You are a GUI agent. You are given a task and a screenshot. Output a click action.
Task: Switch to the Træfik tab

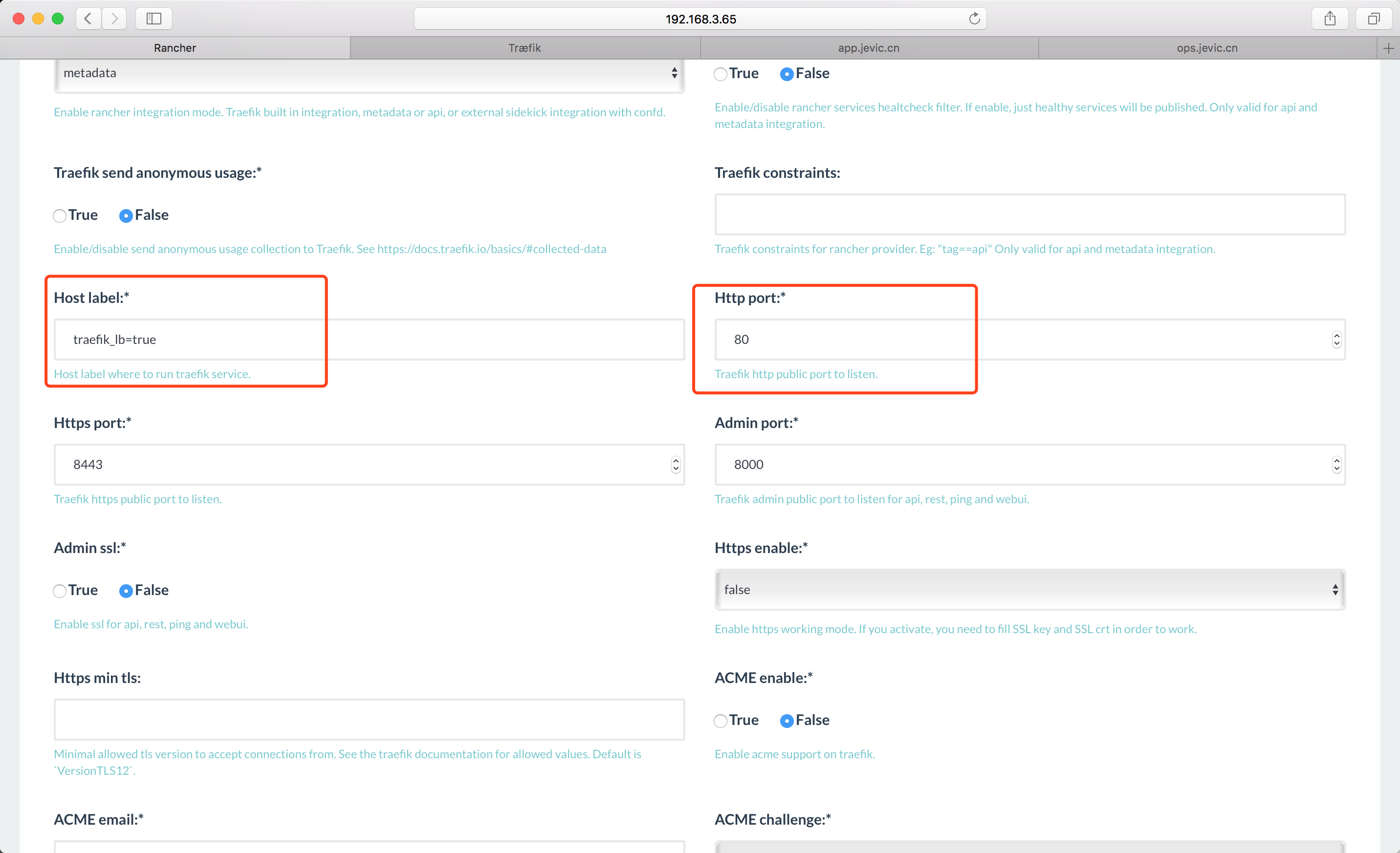[525, 48]
